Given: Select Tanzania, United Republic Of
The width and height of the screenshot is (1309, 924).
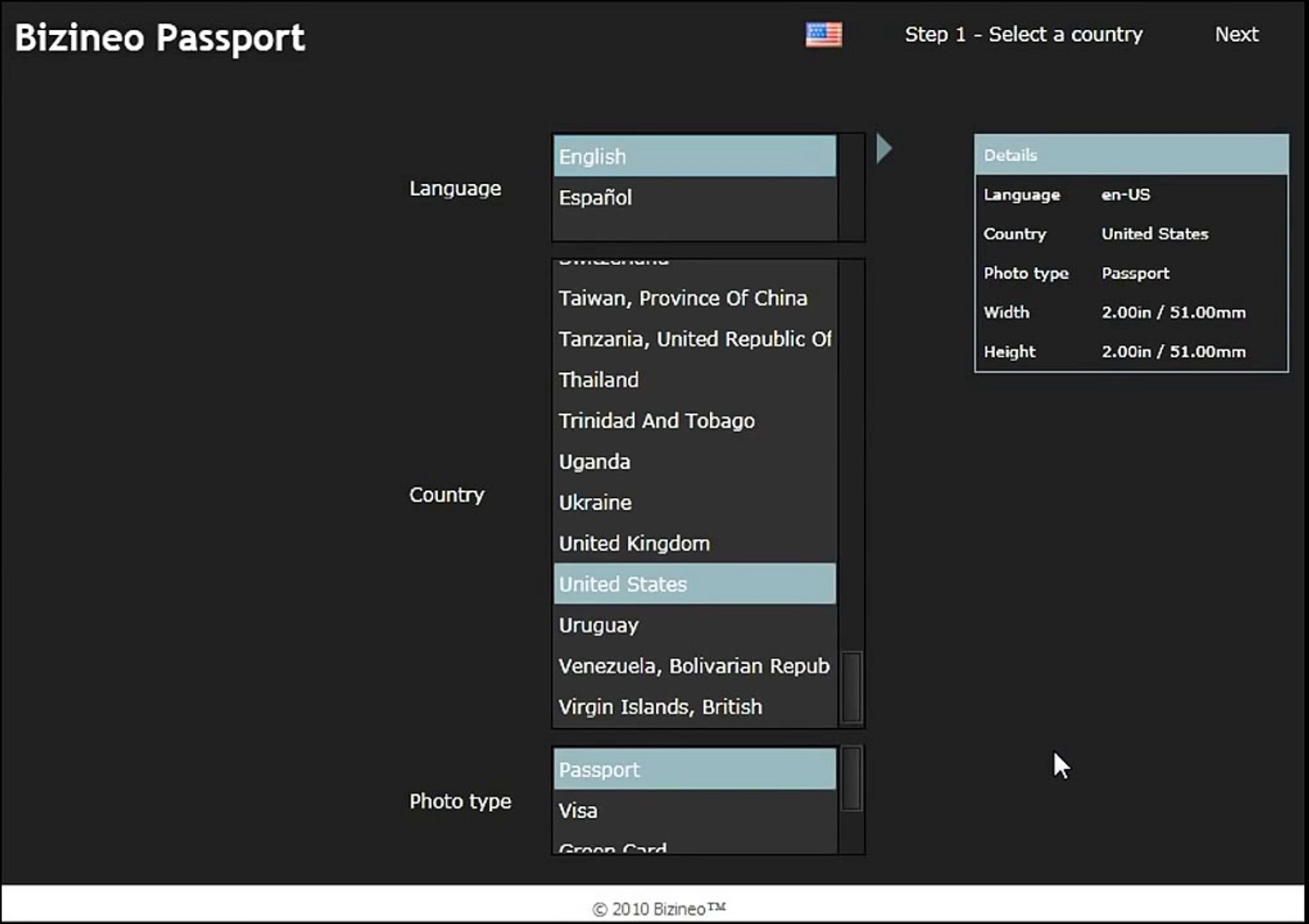Looking at the screenshot, I should click(x=695, y=339).
